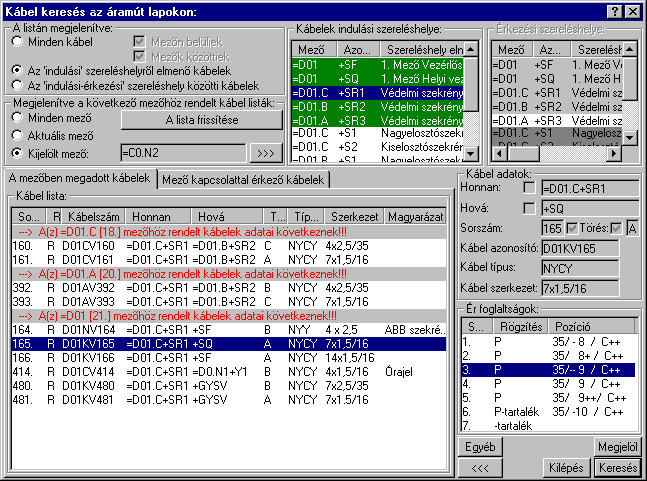
Task: Select cable row 160. D01CV160
Action: tap(229, 246)
